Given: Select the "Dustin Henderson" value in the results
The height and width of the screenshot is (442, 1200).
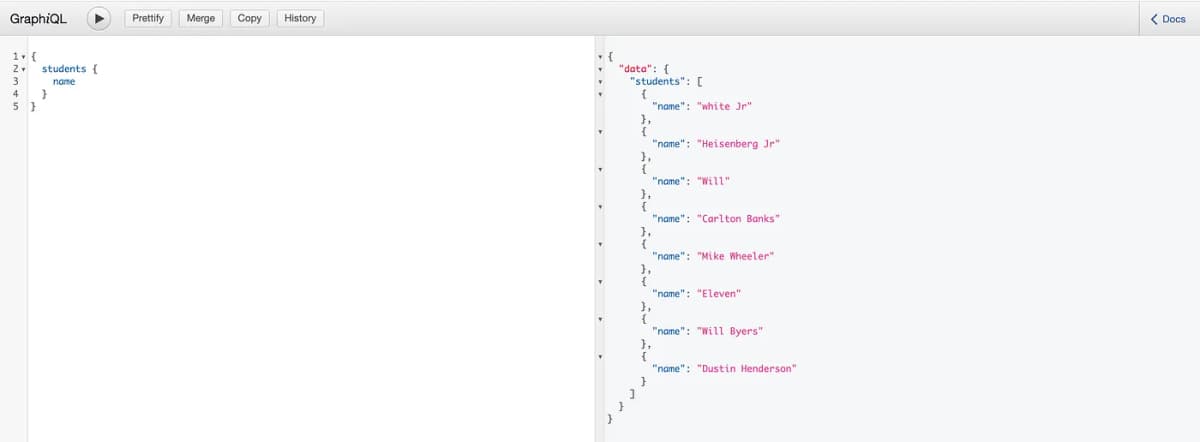Looking at the screenshot, I should 747,369.
